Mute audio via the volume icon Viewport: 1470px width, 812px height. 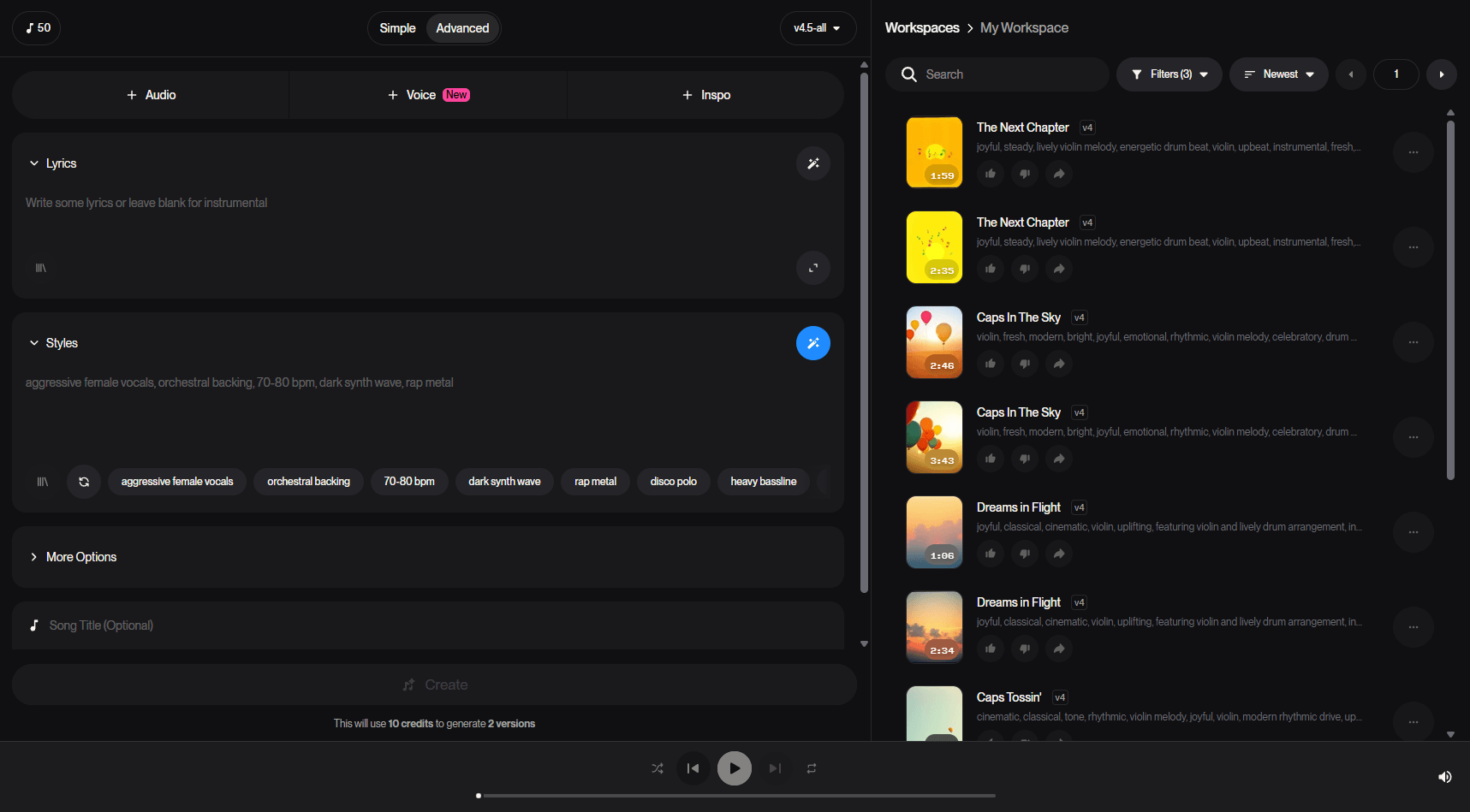(1444, 776)
